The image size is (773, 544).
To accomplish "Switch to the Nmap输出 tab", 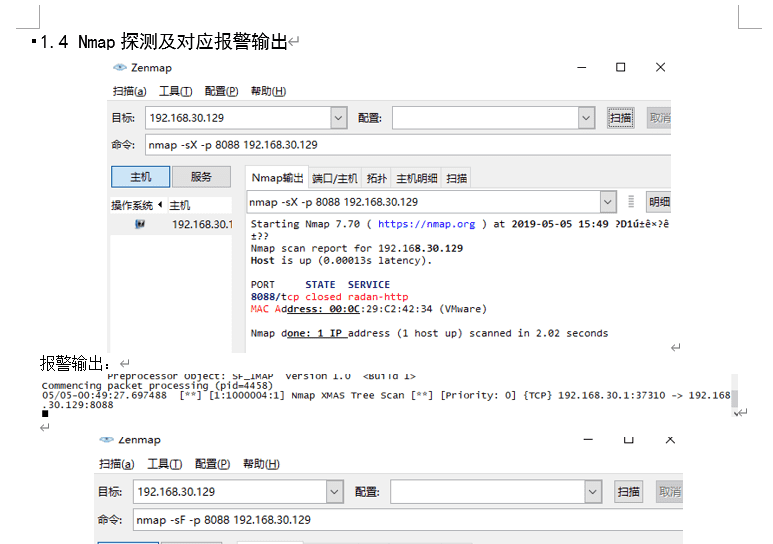I will click(x=277, y=178).
